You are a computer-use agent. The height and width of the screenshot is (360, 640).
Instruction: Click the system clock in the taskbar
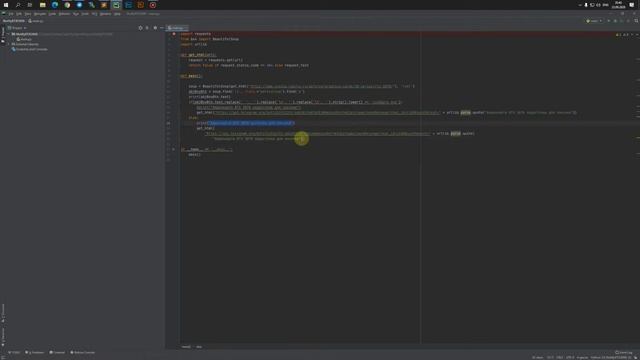click(x=618, y=5)
